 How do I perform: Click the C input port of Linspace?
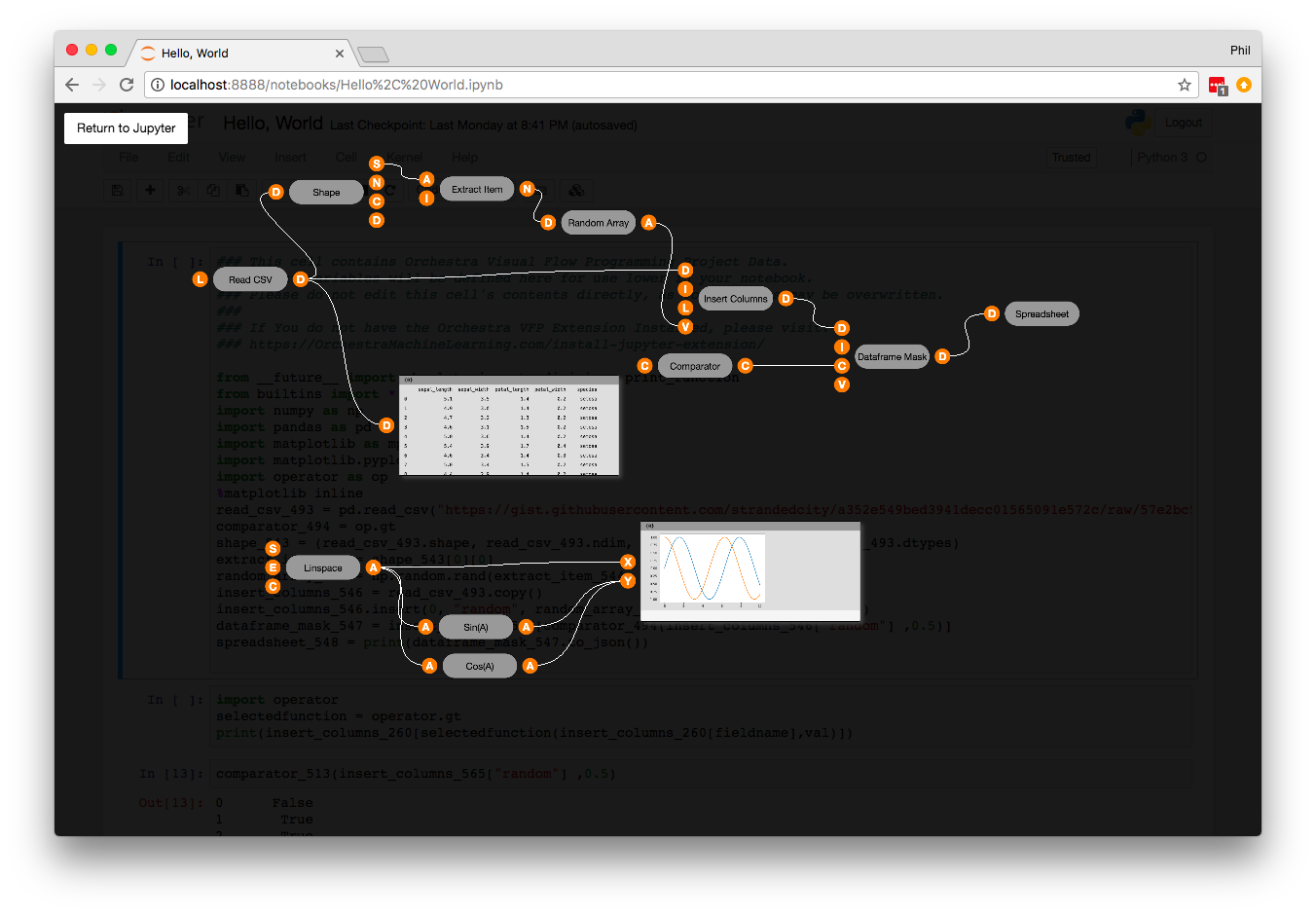click(x=274, y=587)
